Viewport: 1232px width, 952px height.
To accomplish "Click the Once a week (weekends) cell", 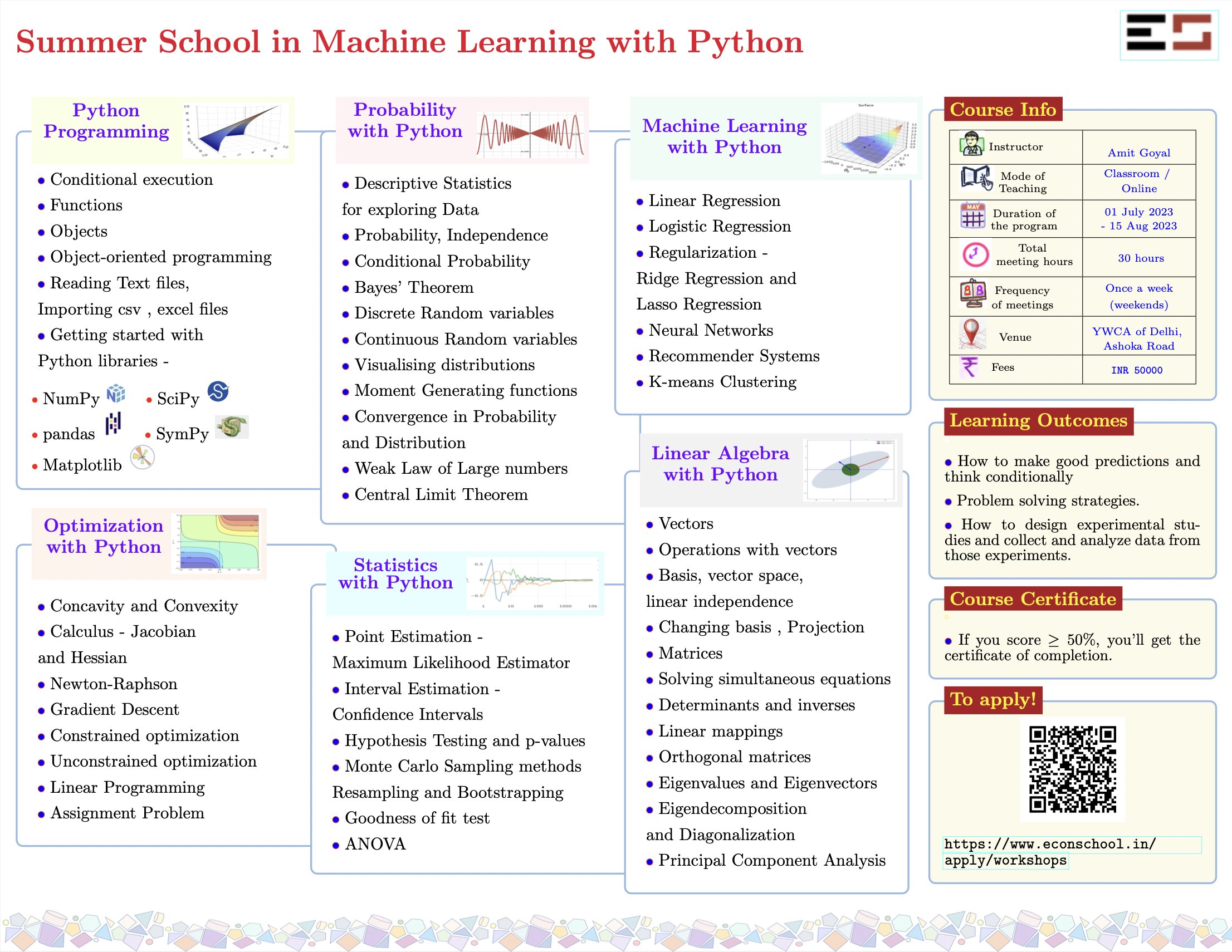I will 1139,296.
